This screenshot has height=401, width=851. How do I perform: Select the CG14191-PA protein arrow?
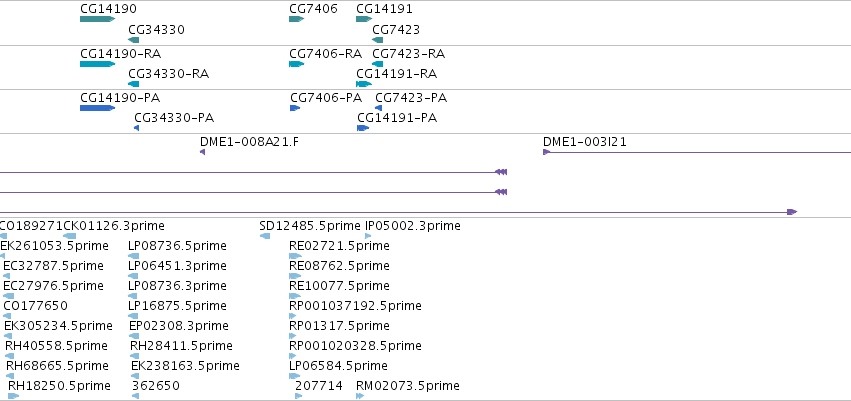[363, 128]
